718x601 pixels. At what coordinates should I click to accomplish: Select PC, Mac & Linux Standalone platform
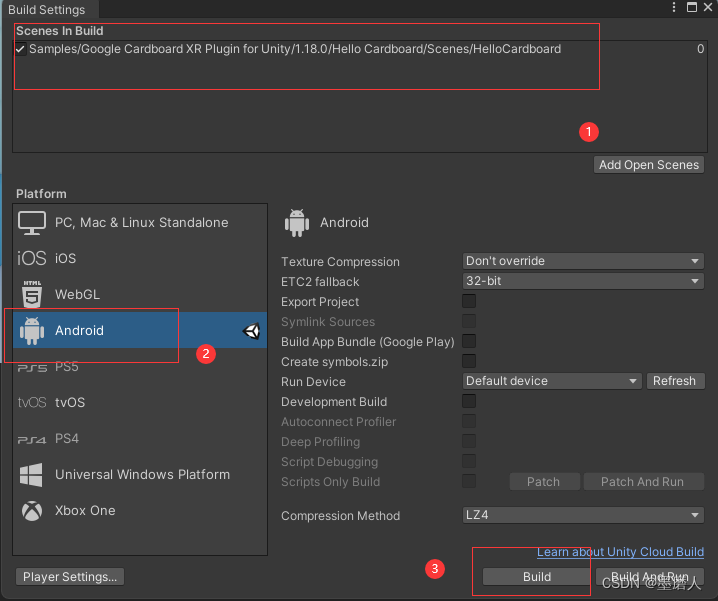pyautogui.click(x=140, y=223)
